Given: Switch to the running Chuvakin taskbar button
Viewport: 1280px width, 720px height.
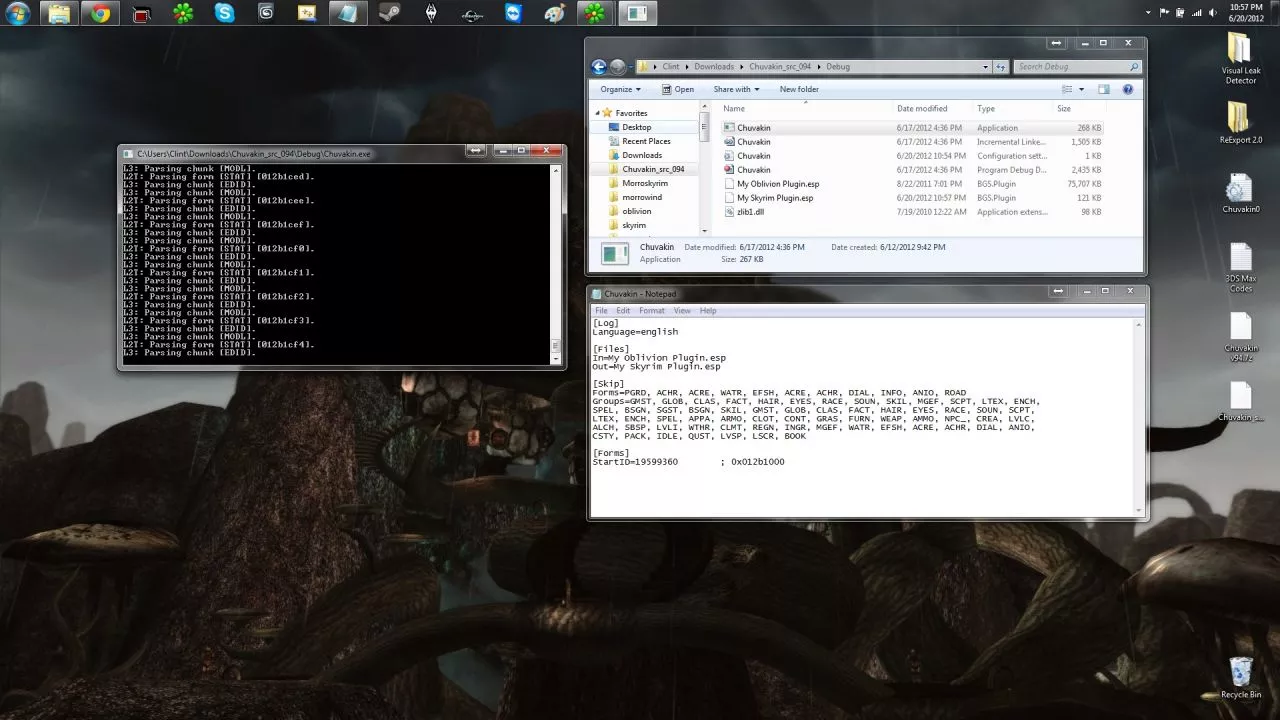Looking at the screenshot, I should pos(636,13).
